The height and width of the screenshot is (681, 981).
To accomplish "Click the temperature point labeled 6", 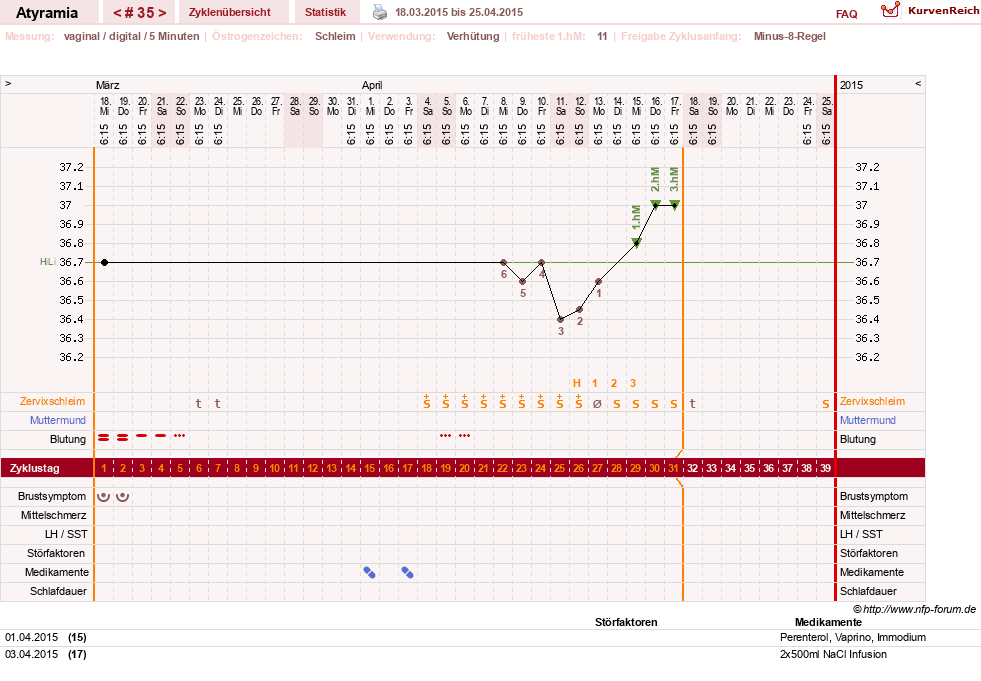I will pos(504,262).
